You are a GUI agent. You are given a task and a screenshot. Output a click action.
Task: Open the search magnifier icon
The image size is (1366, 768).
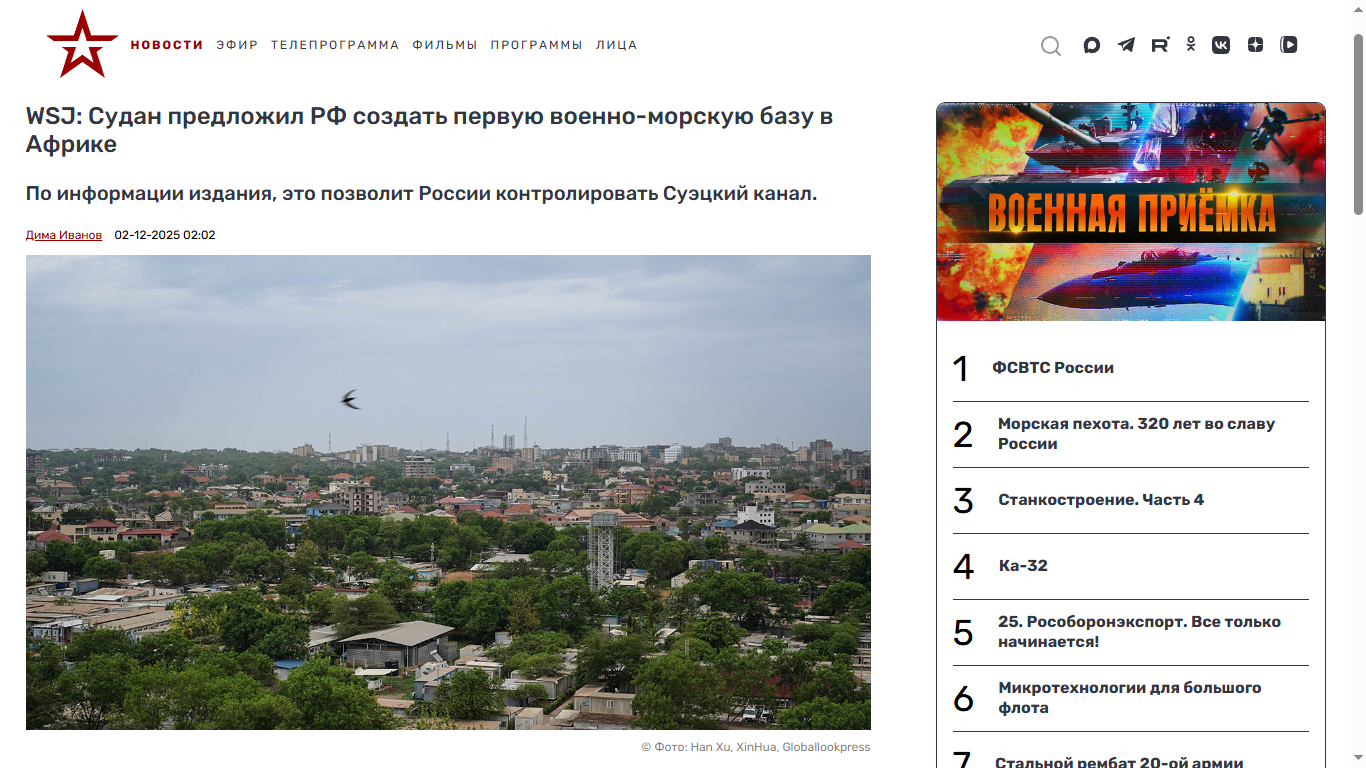[x=1050, y=45]
